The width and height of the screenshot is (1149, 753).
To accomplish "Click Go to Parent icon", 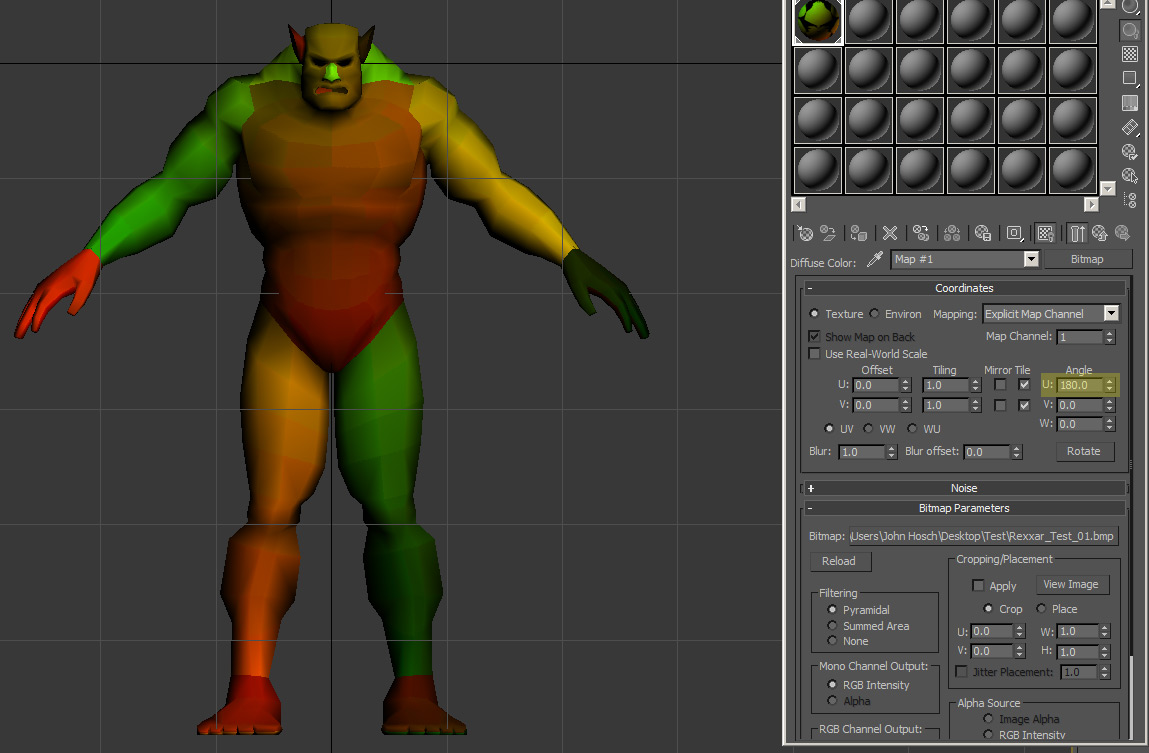I will point(1099,234).
